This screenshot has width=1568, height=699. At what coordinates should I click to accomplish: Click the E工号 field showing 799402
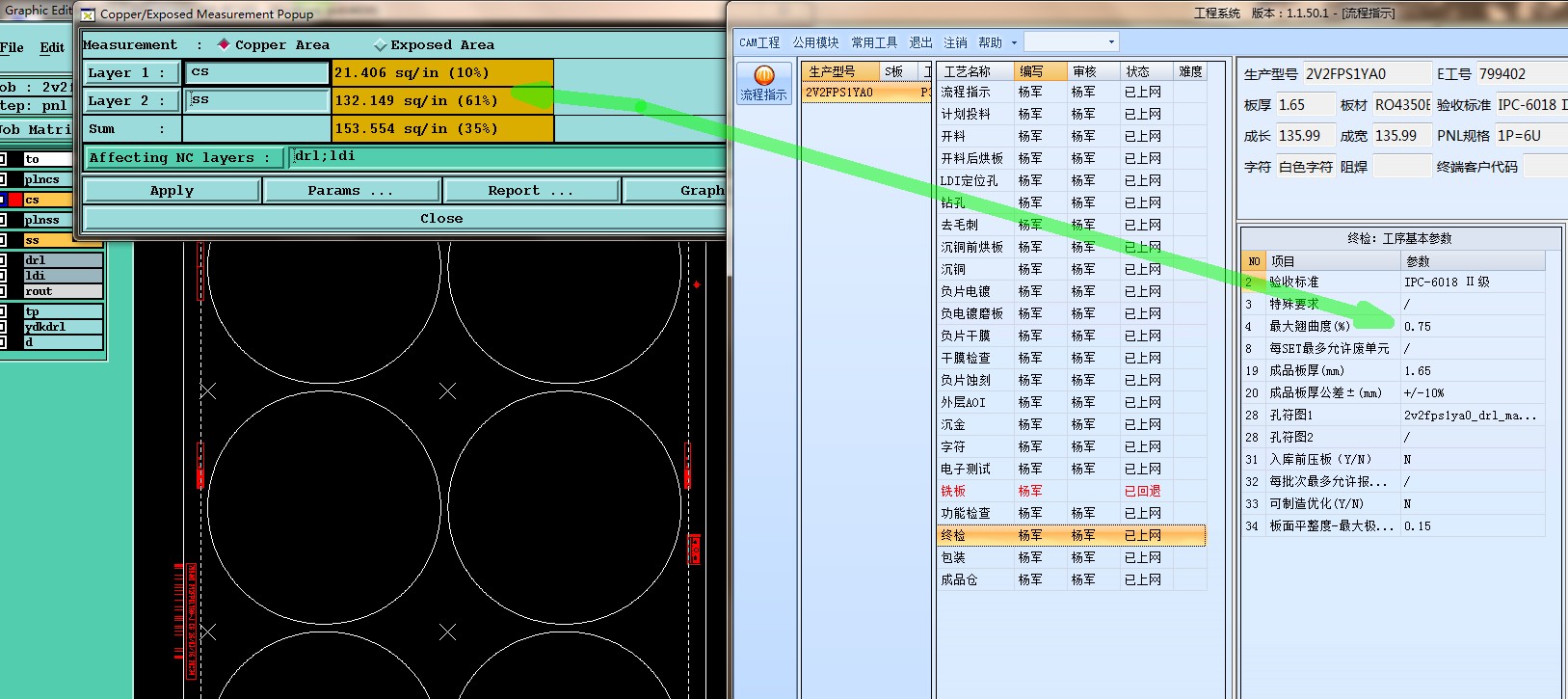coord(1523,74)
